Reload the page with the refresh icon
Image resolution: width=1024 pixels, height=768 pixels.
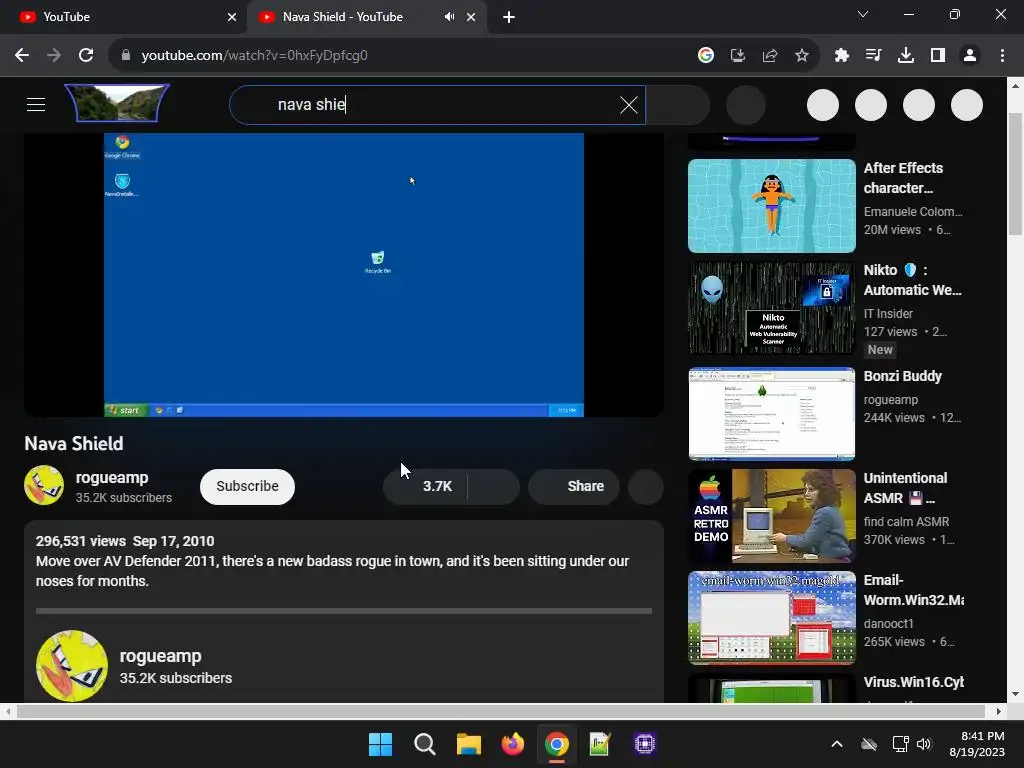[86, 56]
